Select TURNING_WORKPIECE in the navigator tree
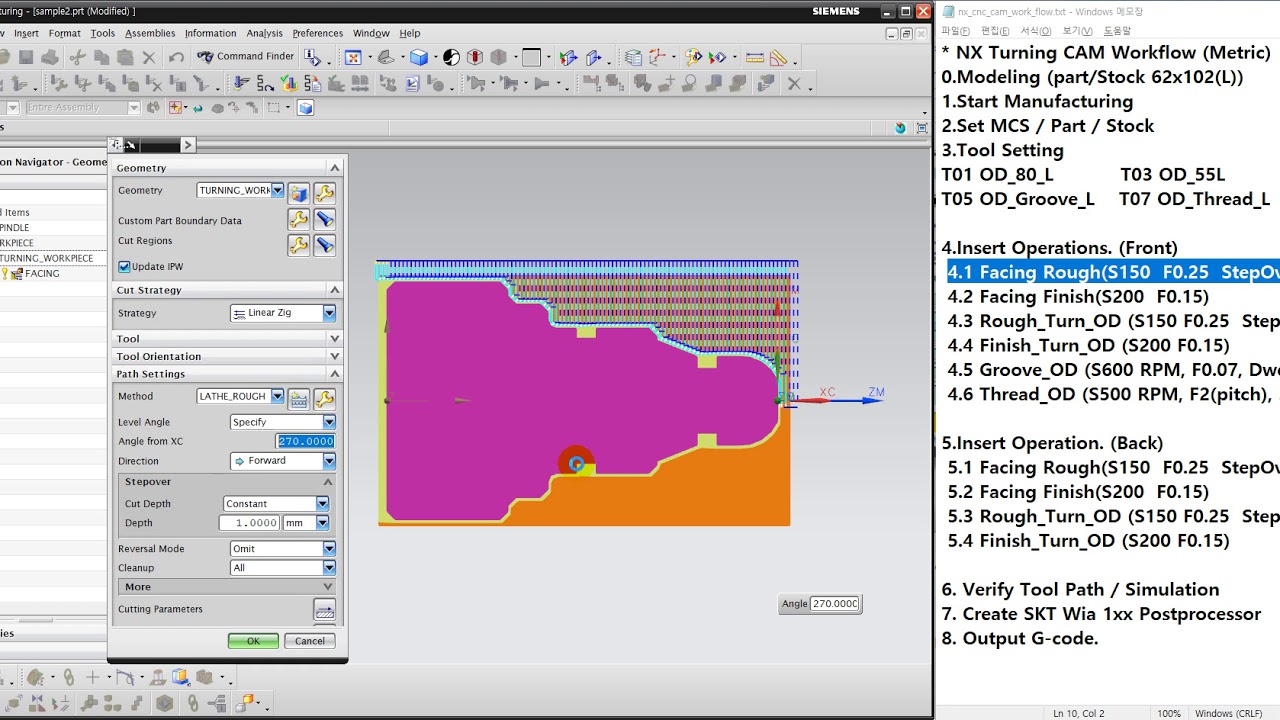The width and height of the screenshot is (1280, 720). pyautogui.click(x=46, y=258)
